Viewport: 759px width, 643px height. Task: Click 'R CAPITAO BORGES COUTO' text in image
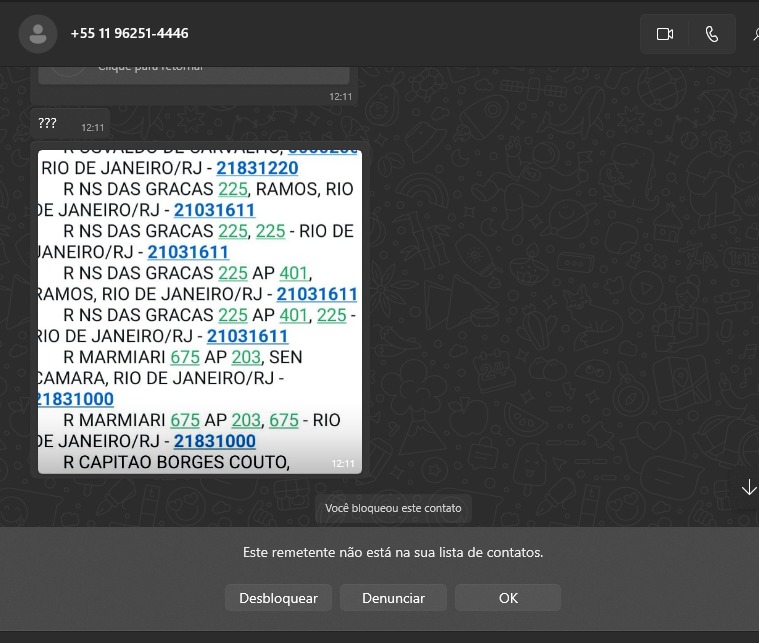tap(176, 462)
